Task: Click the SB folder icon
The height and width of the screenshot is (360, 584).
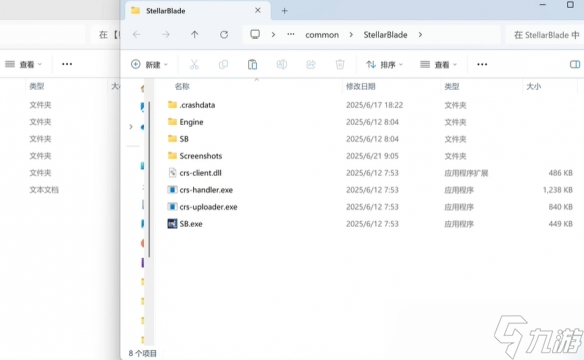Action: 172,138
